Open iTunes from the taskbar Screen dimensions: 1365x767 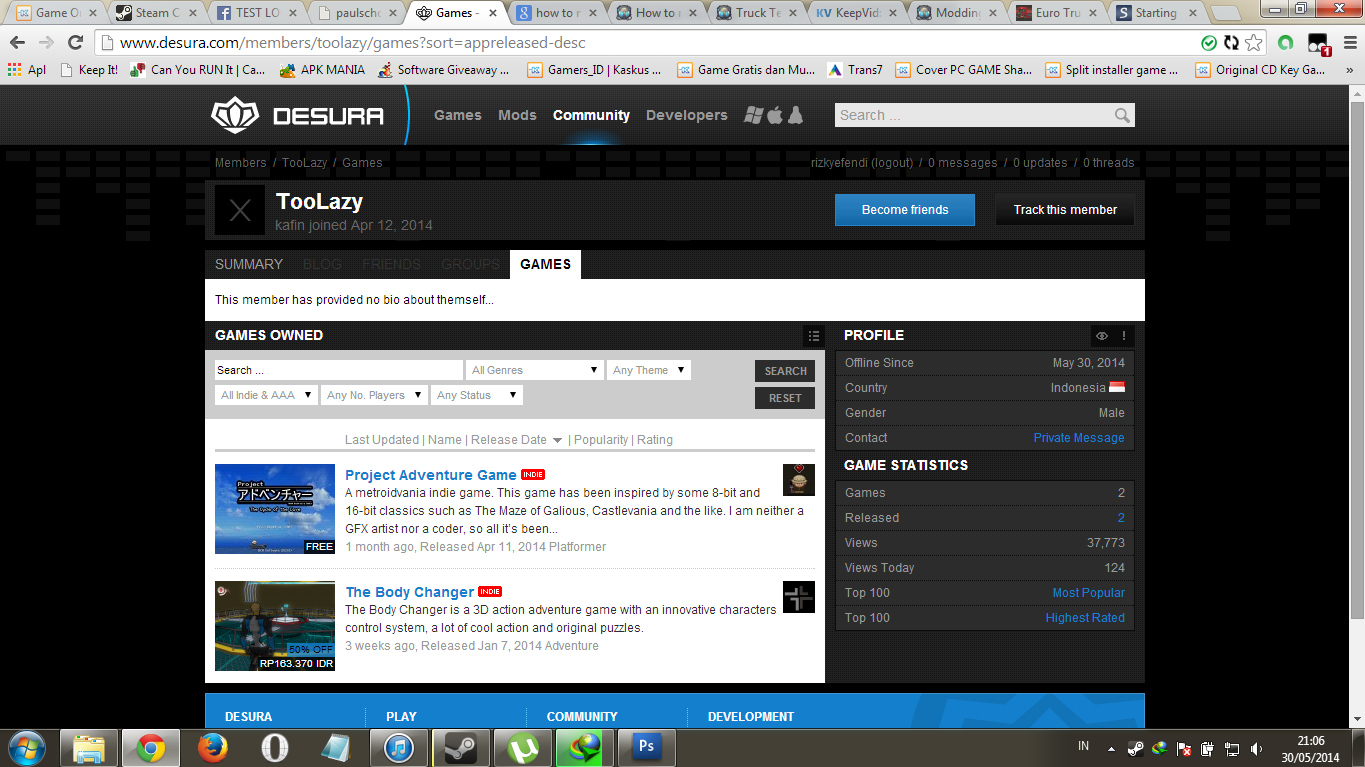pyautogui.click(x=398, y=747)
